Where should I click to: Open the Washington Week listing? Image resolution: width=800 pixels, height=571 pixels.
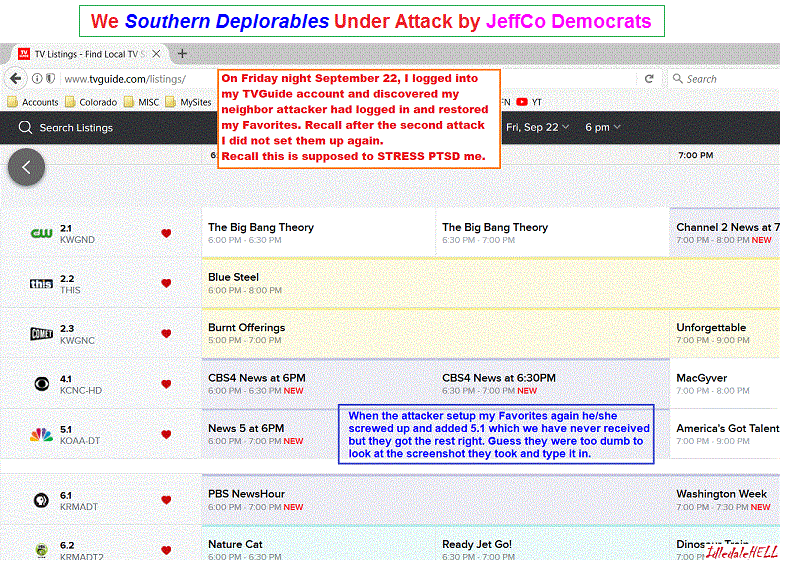[x=724, y=500]
